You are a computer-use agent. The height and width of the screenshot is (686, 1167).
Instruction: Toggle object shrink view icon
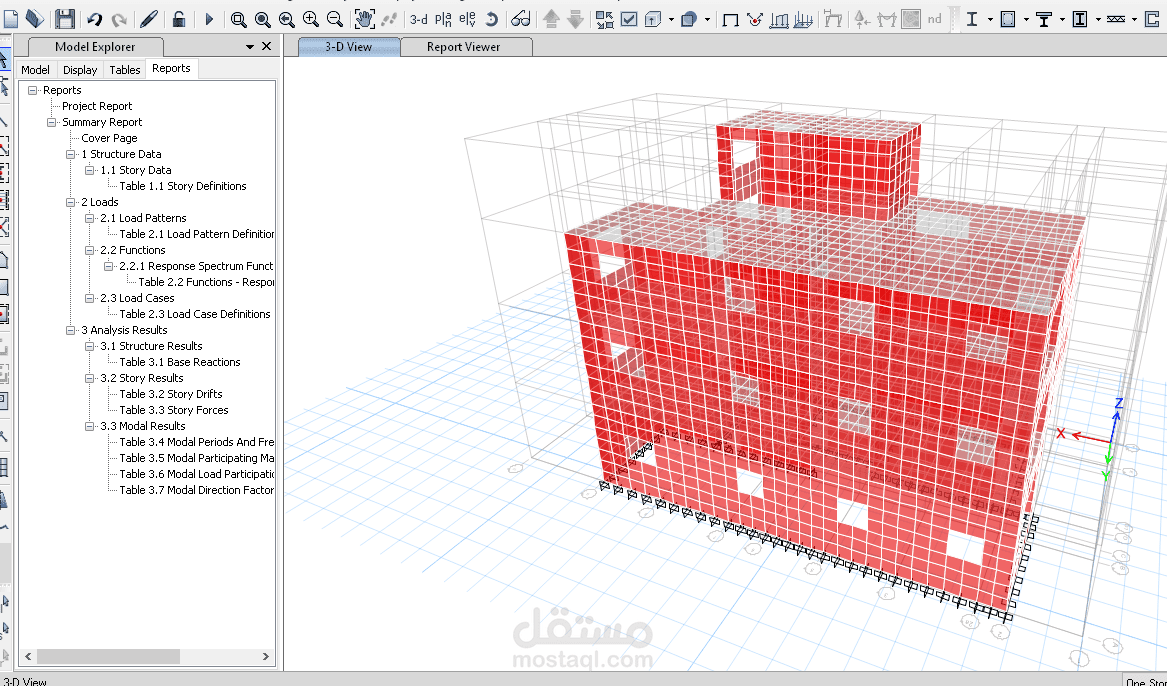604,19
